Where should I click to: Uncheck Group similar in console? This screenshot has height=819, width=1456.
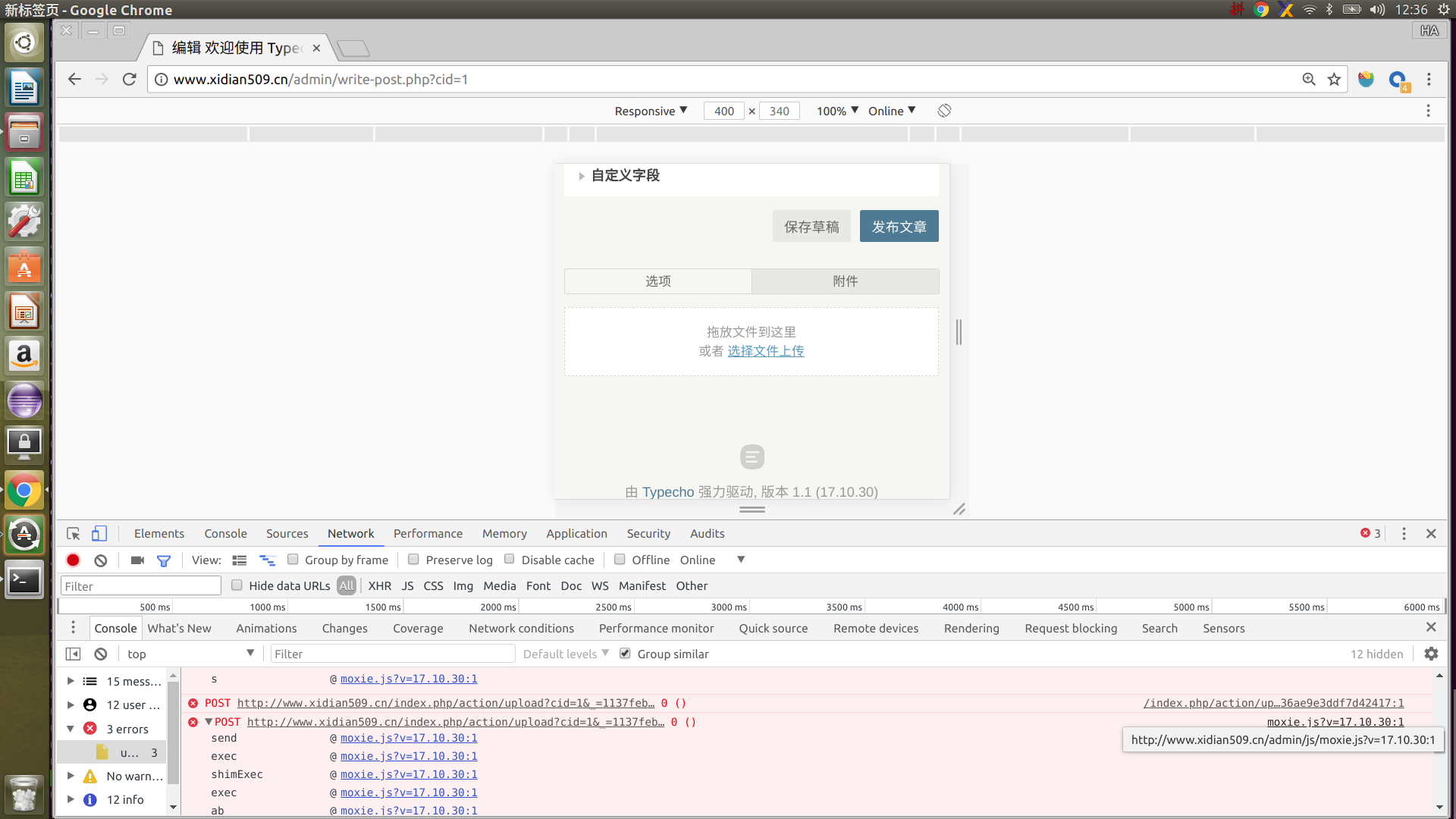click(625, 654)
